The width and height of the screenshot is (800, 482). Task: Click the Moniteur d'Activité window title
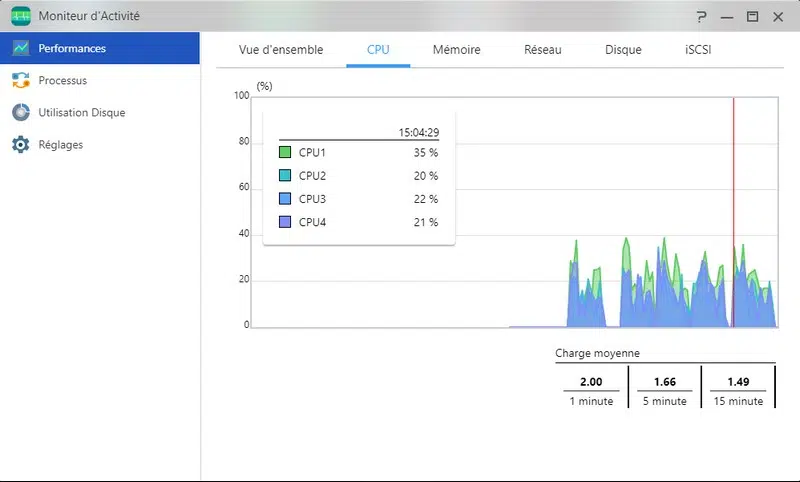click(x=89, y=16)
